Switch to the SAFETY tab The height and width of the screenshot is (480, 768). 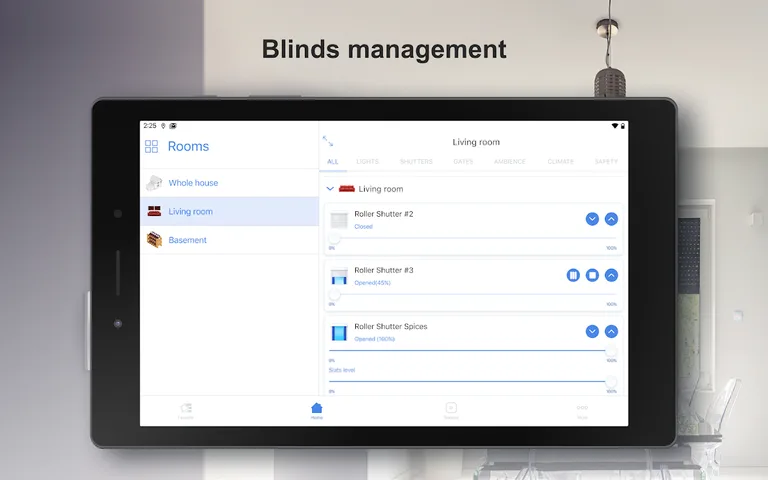click(x=606, y=162)
